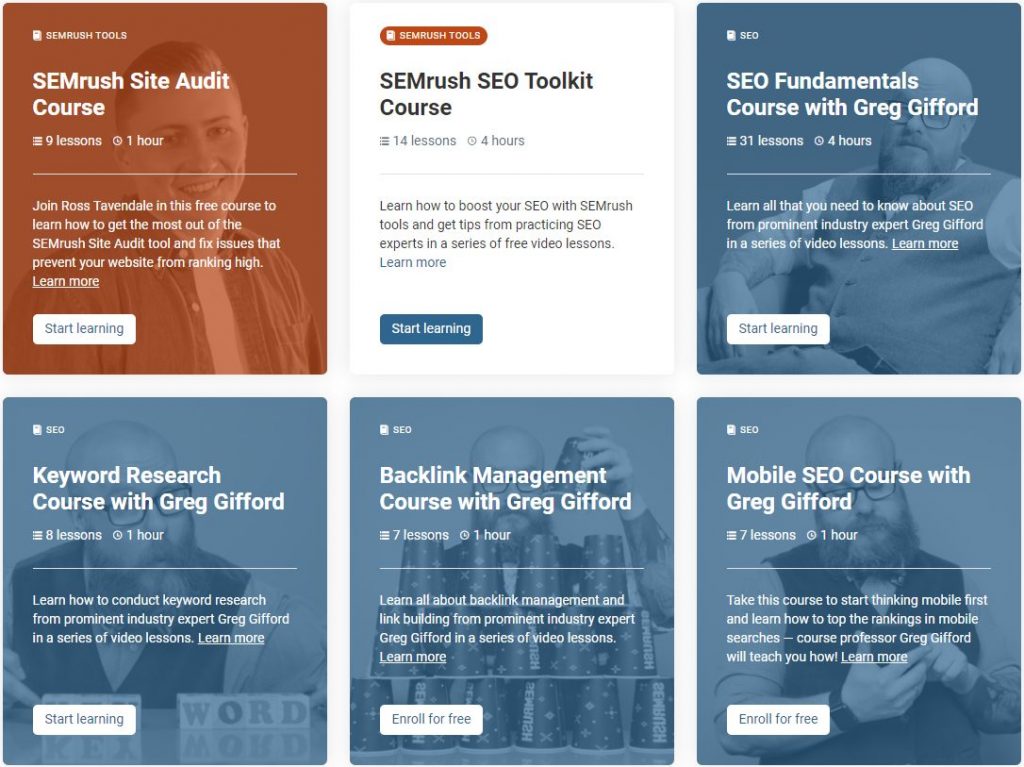Click the lessons list icon on Backlink Management card

[x=384, y=536]
